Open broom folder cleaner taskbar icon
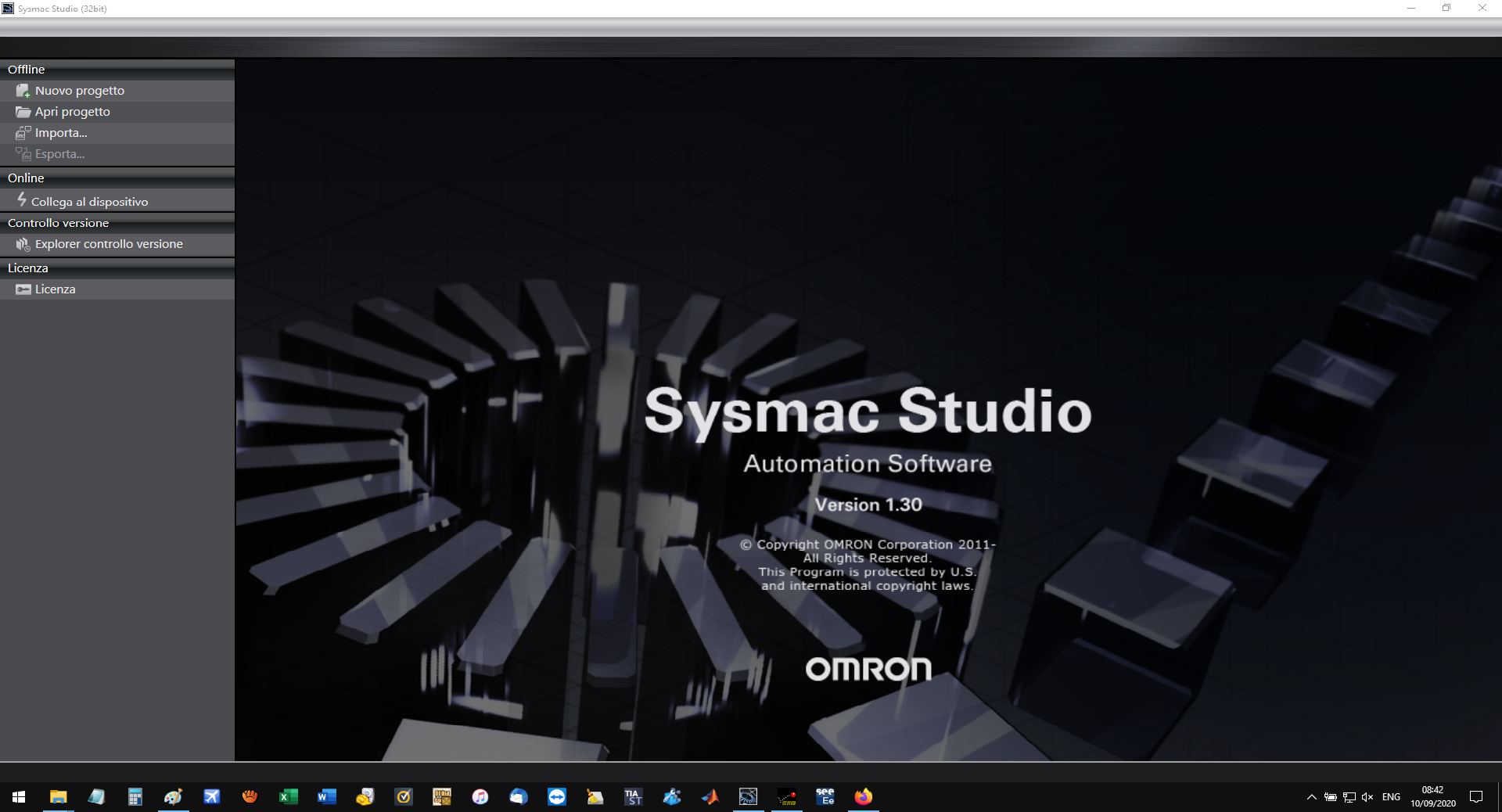Viewport: 1502px width, 812px height. pos(595,796)
